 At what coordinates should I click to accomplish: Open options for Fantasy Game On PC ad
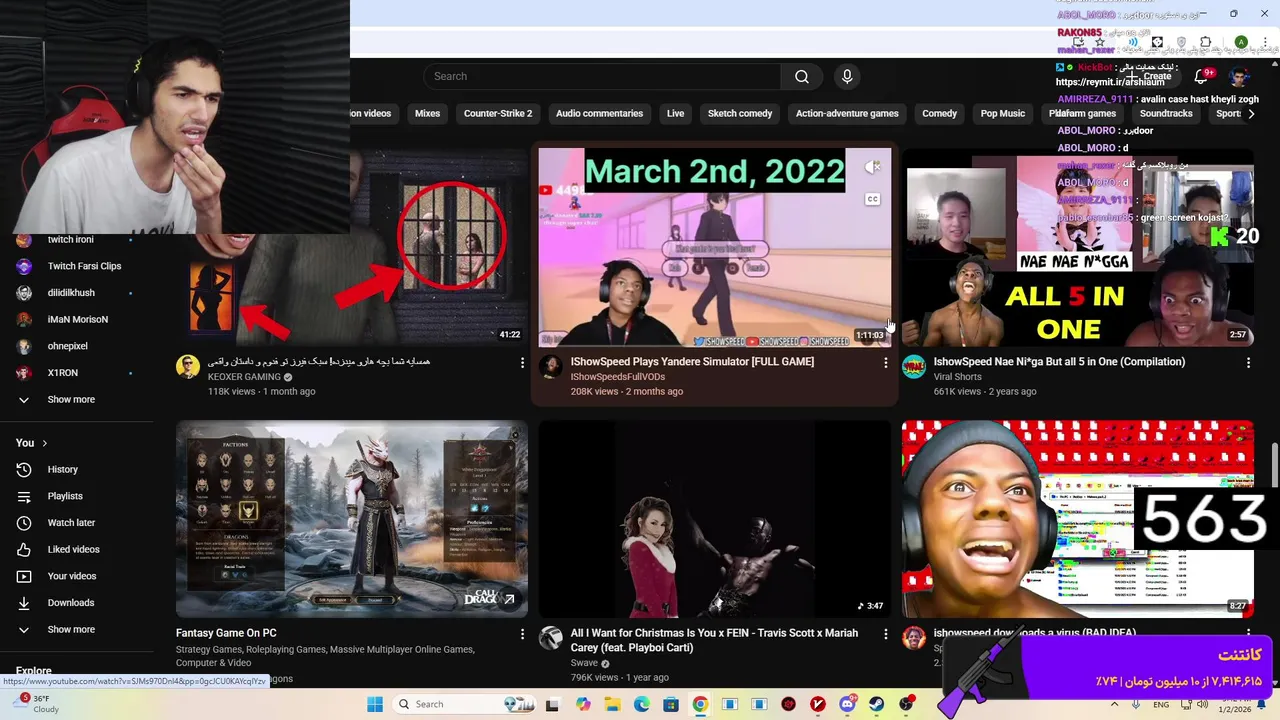522,634
